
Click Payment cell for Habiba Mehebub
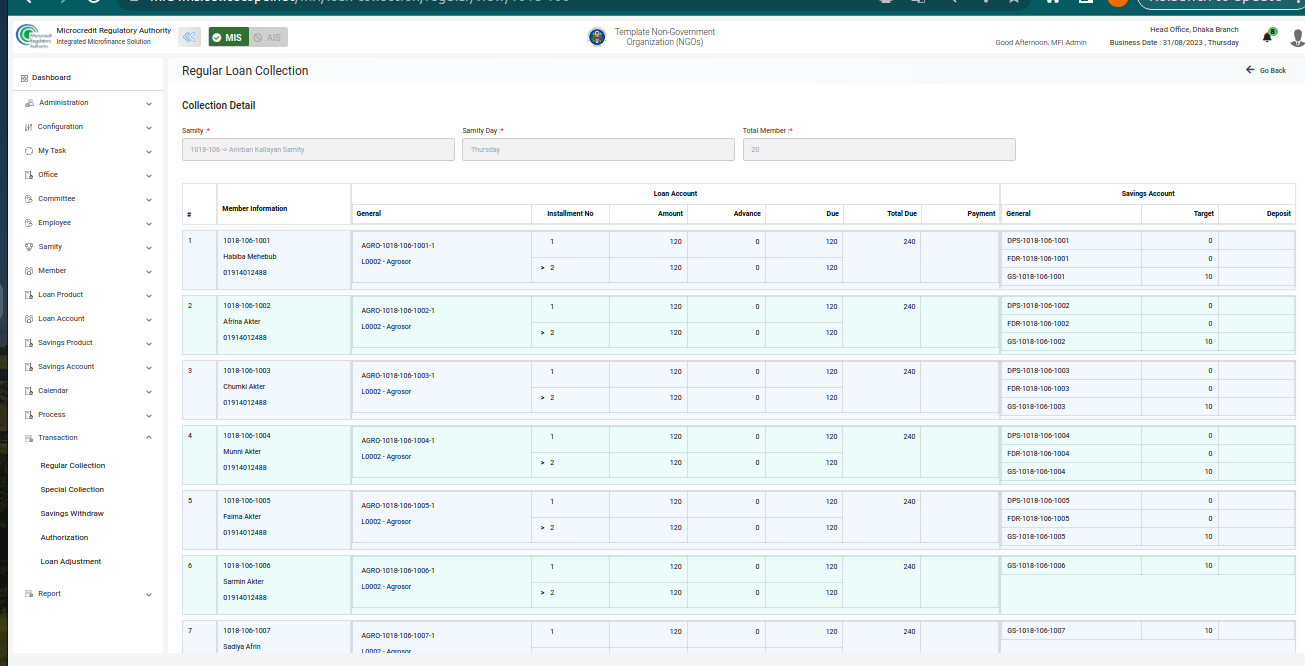960,257
